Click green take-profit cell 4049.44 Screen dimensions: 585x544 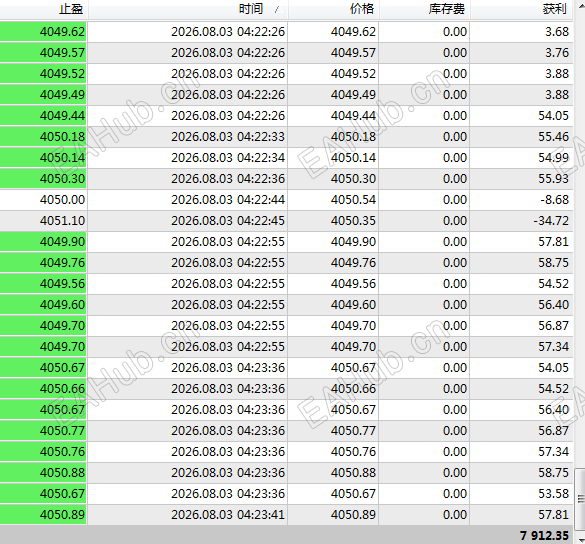43,116
